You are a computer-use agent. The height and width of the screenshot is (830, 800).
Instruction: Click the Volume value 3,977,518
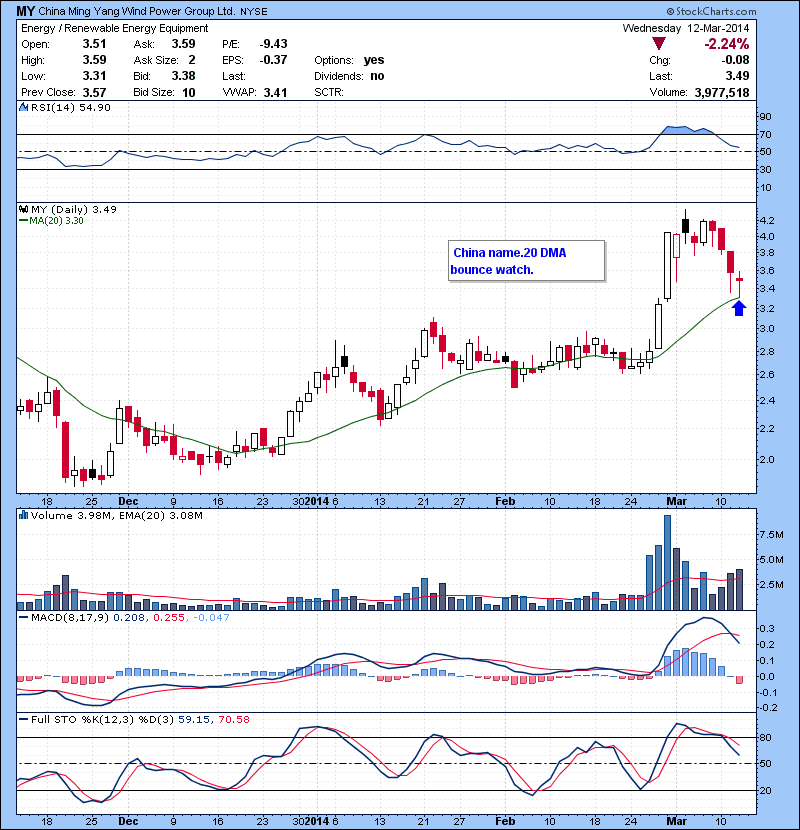pyautogui.click(x=722, y=92)
